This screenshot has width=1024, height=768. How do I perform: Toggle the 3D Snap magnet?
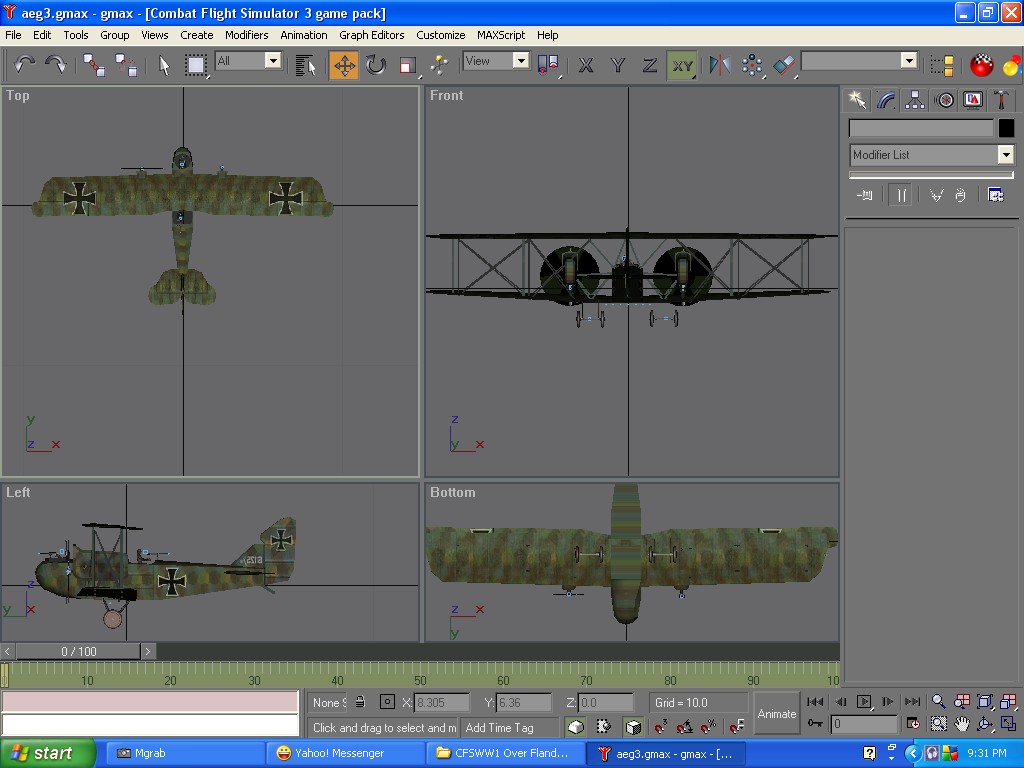661,726
